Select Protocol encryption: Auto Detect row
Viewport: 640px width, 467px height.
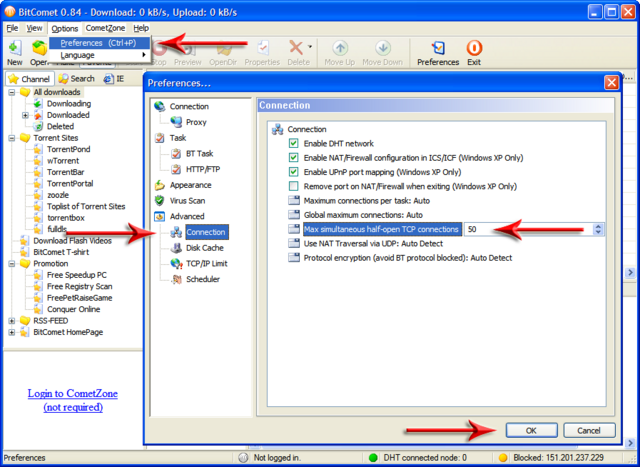[x=408, y=258]
